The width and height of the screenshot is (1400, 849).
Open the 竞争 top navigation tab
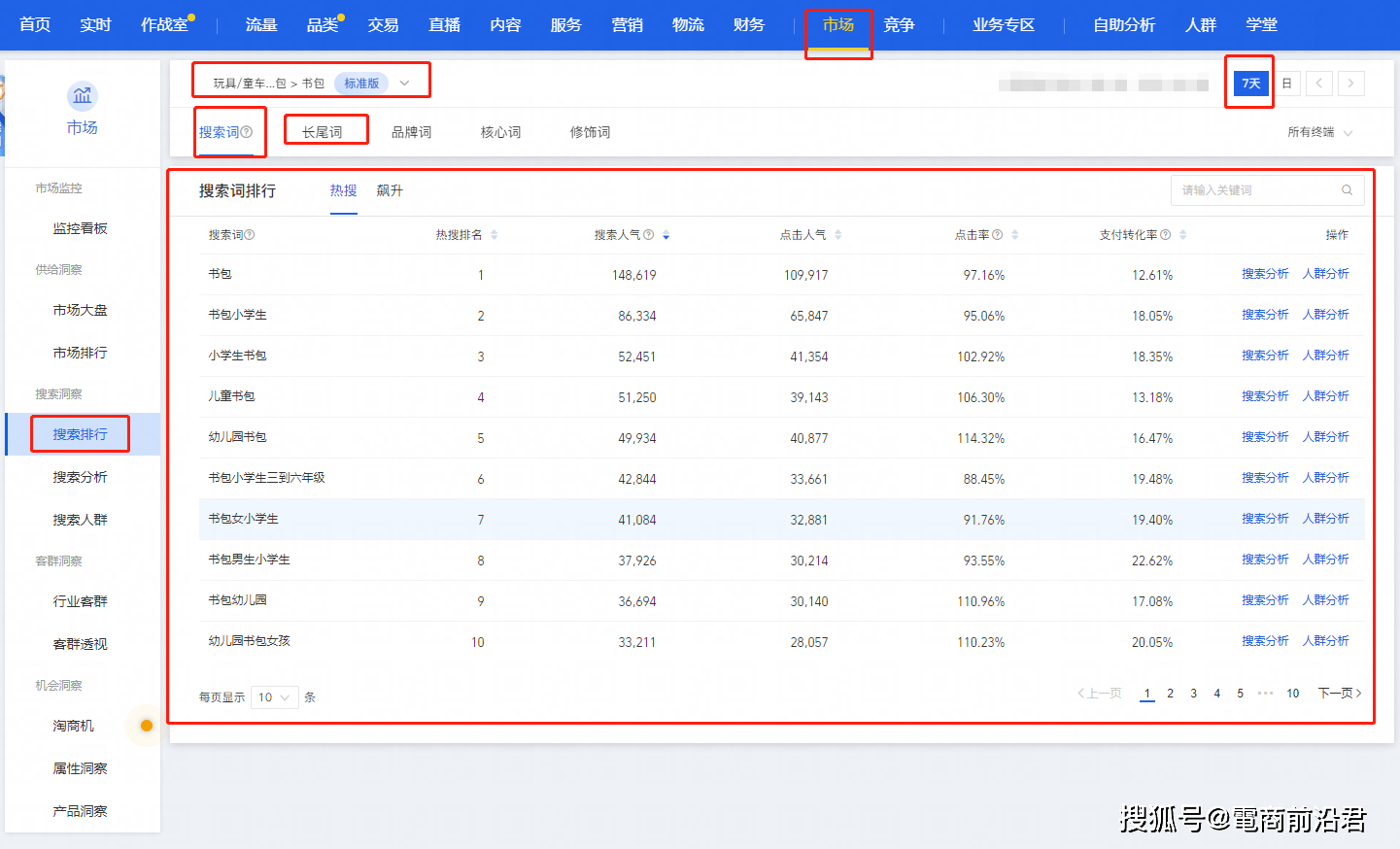pos(899,24)
